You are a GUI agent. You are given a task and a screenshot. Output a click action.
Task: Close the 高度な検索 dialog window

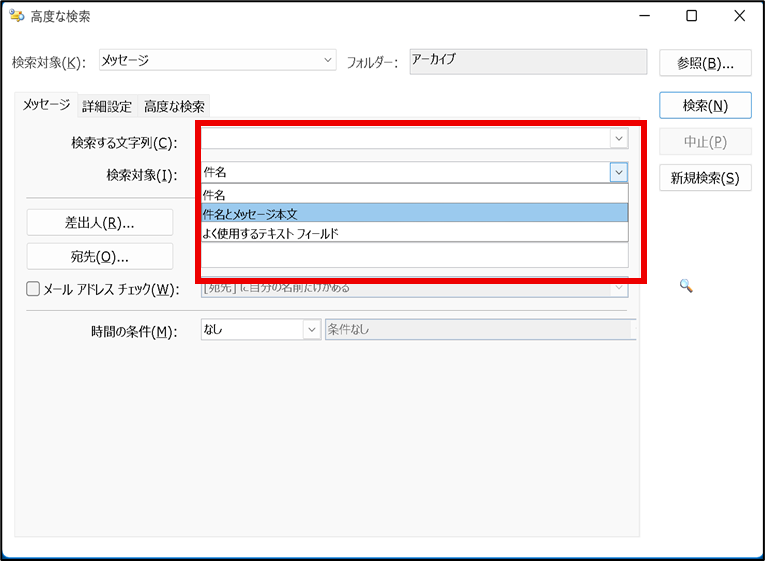(x=738, y=16)
